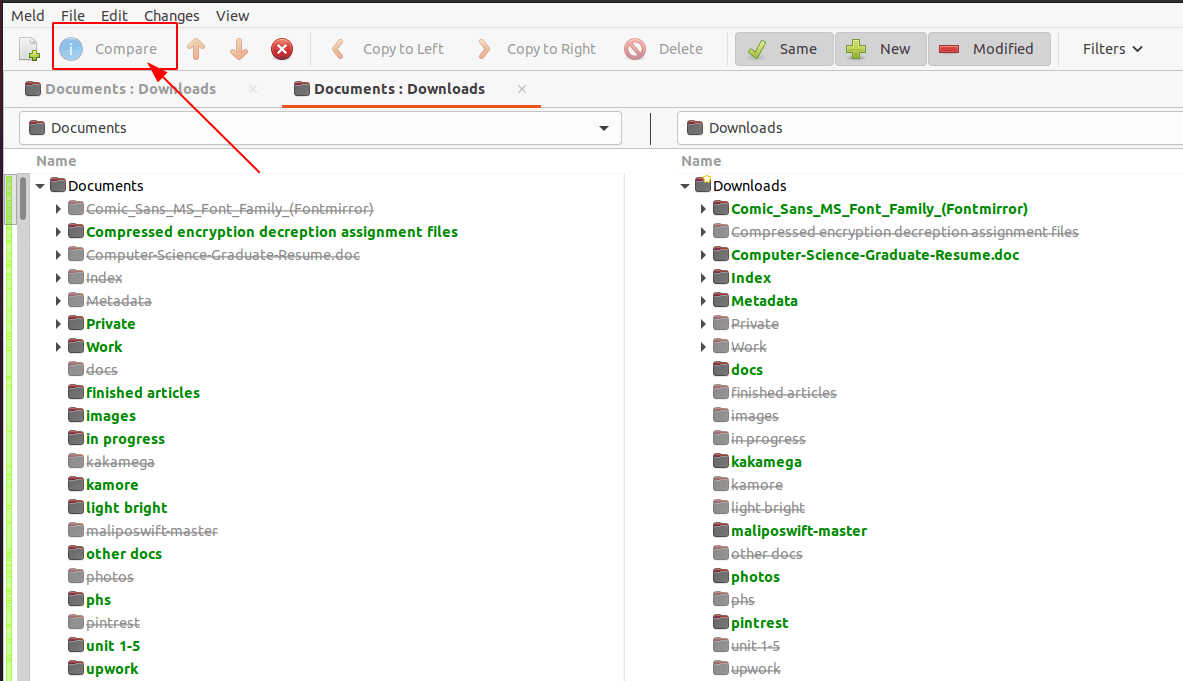
Task: Toggle the New files filter
Action: click(880, 49)
